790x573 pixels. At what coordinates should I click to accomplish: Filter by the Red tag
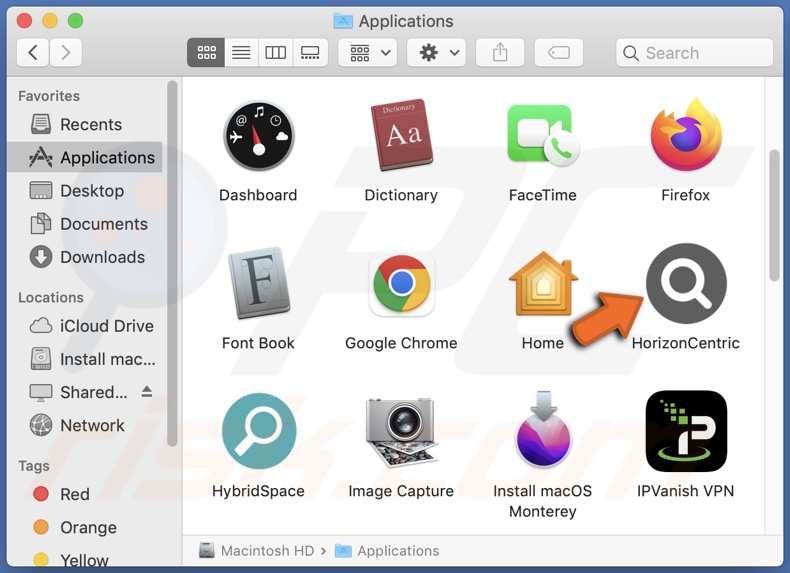pos(85,494)
